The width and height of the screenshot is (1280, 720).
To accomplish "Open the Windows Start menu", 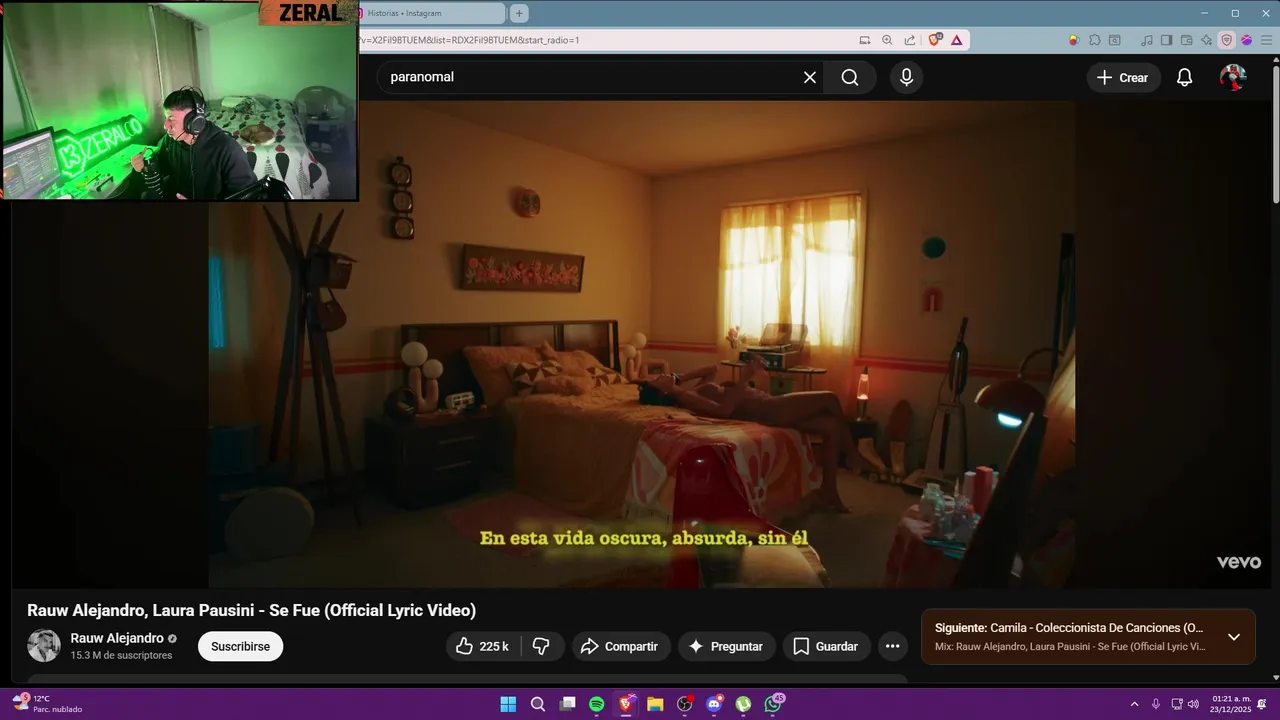I will [508, 704].
